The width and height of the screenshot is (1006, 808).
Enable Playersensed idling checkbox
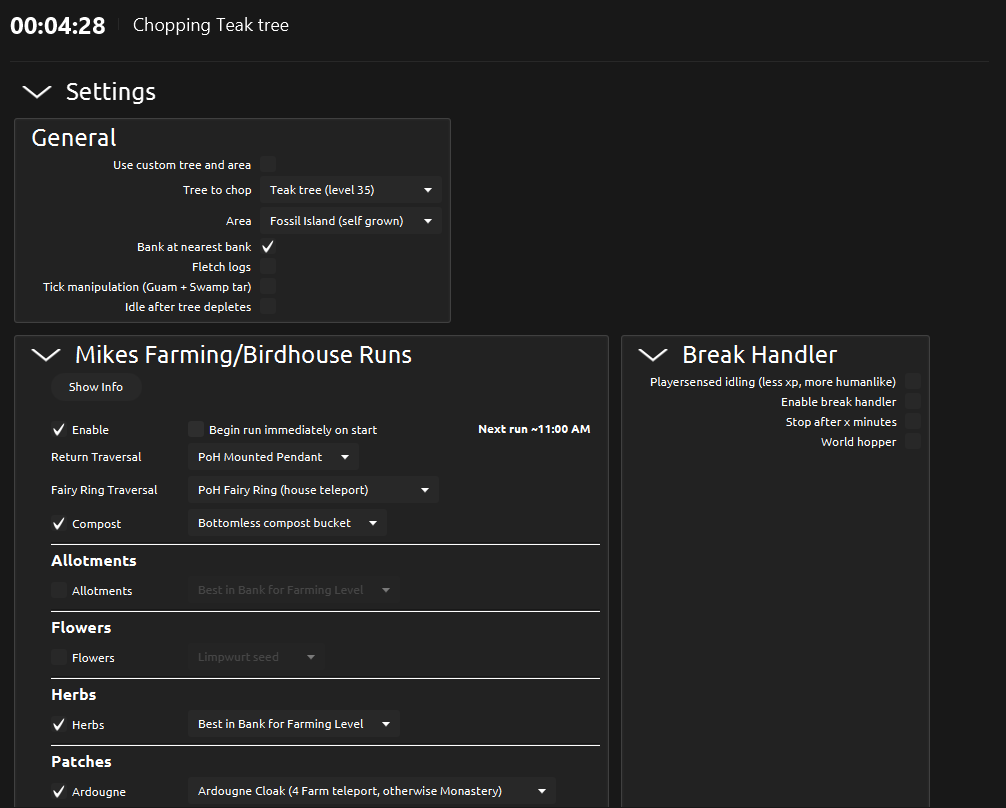click(x=912, y=382)
